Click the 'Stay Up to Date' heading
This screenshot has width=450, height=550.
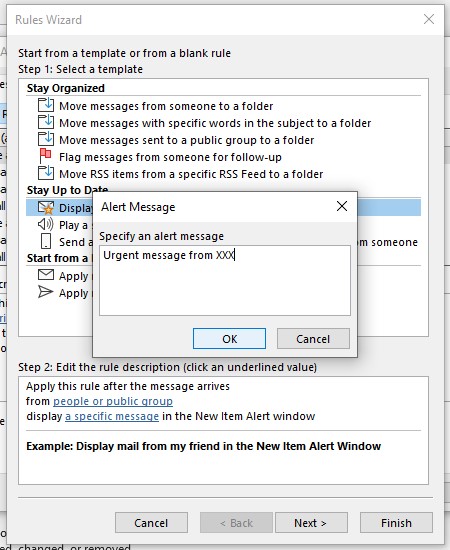point(67,190)
